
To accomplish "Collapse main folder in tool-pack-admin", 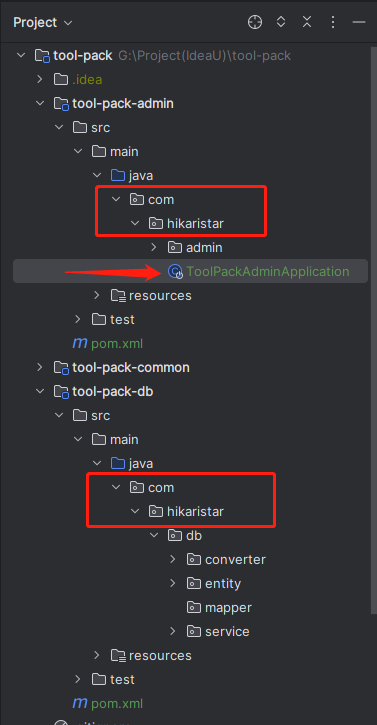I will [x=78, y=152].
